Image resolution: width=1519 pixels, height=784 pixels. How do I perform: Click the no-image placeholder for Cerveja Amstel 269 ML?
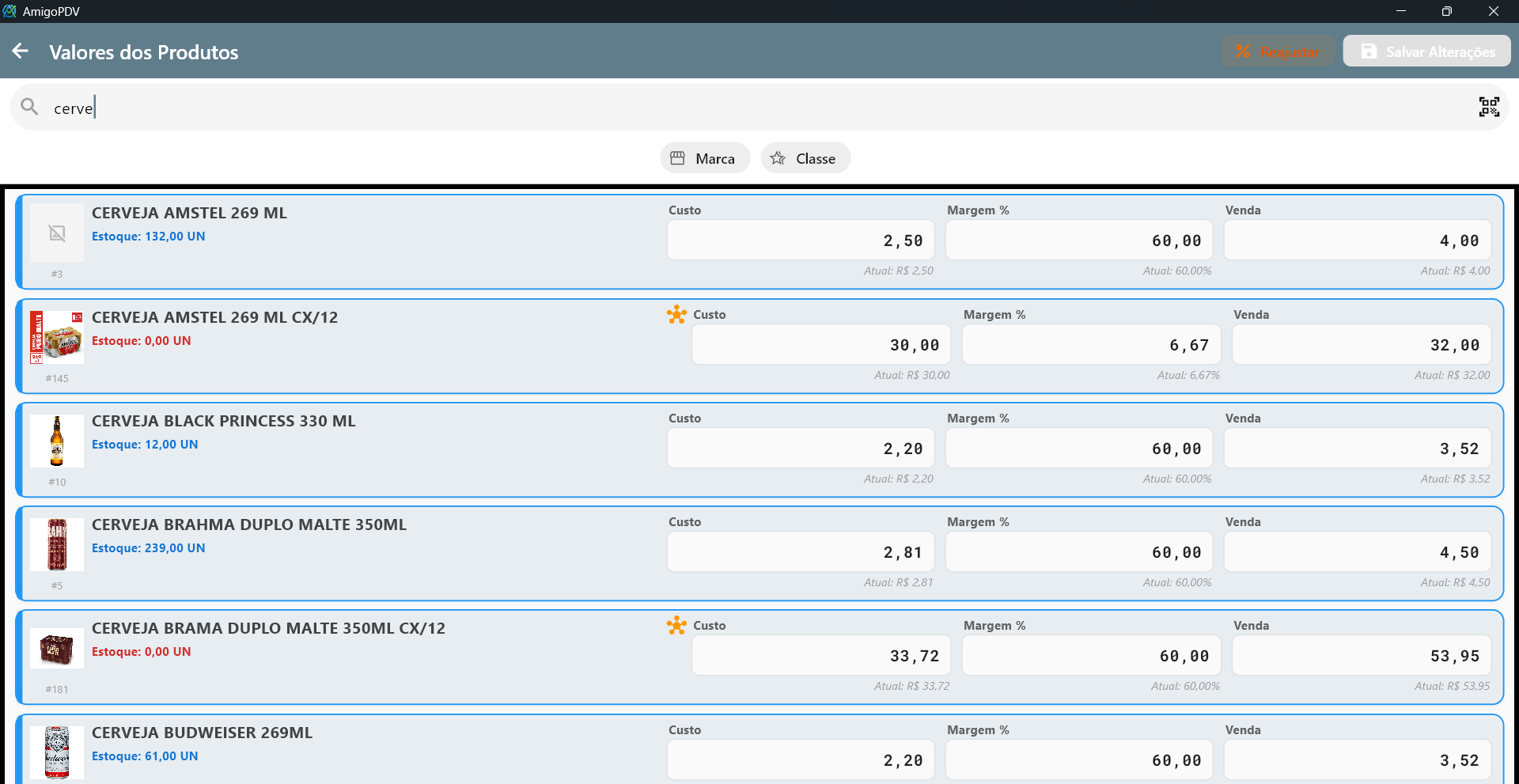point(57,233)
